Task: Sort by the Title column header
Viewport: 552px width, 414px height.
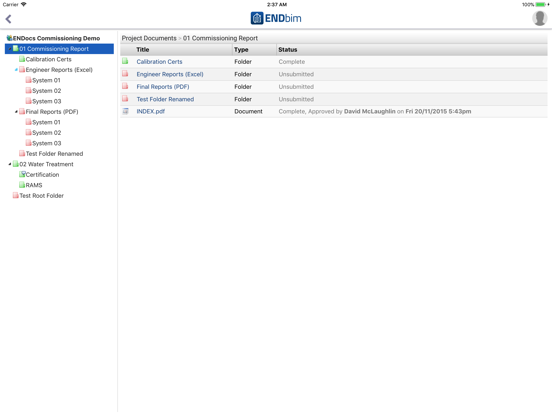Action: tap(143, 50)
